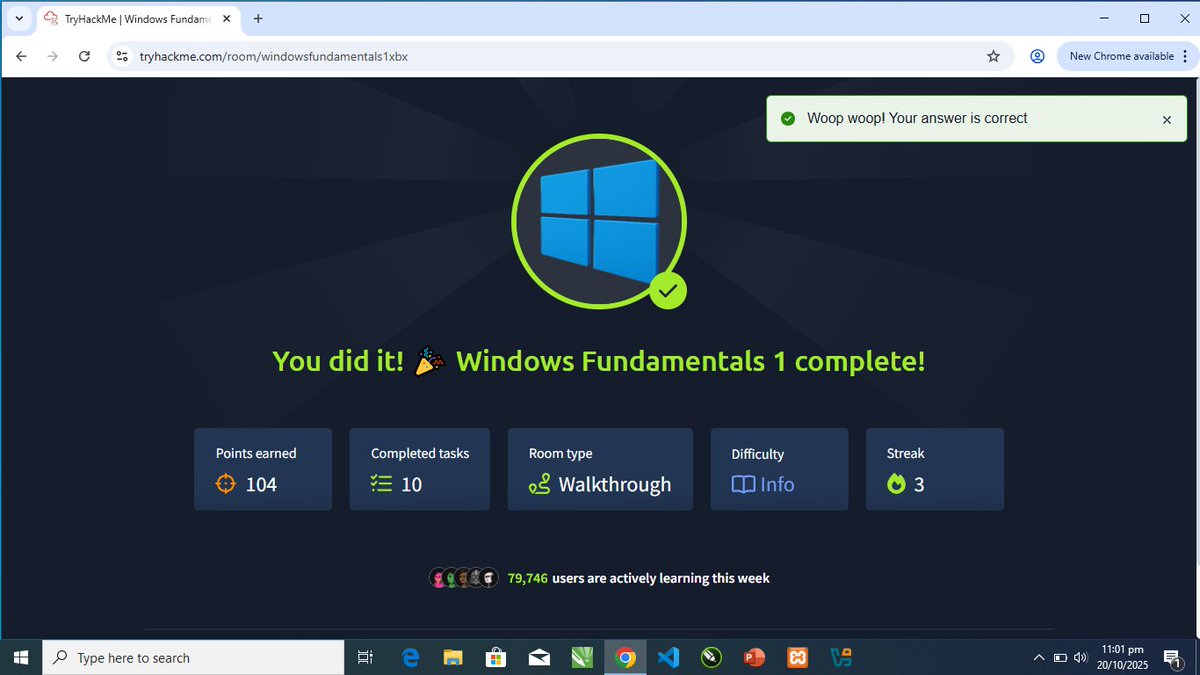Open Task View in the taskbar
1200x675 pixels.
click(366, 657)
